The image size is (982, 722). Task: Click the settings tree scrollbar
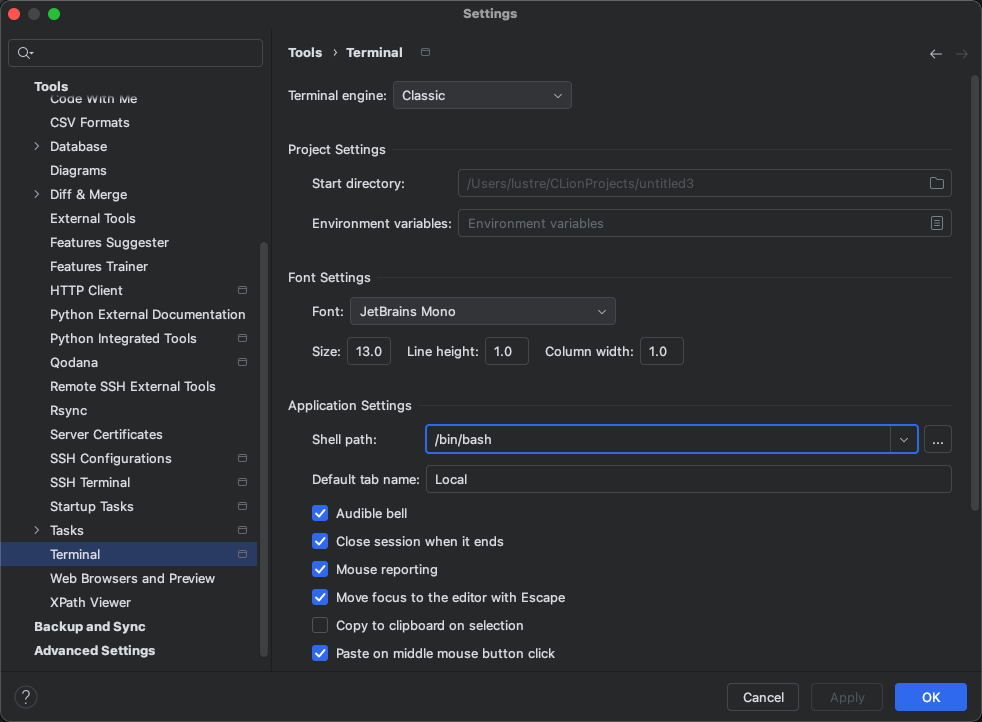pyautogui.click(x=264, y=449)
